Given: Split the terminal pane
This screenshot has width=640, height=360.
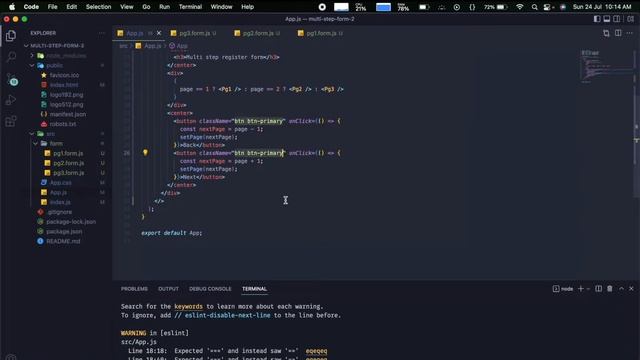Looking at the screenshot, I should (598, 289).
